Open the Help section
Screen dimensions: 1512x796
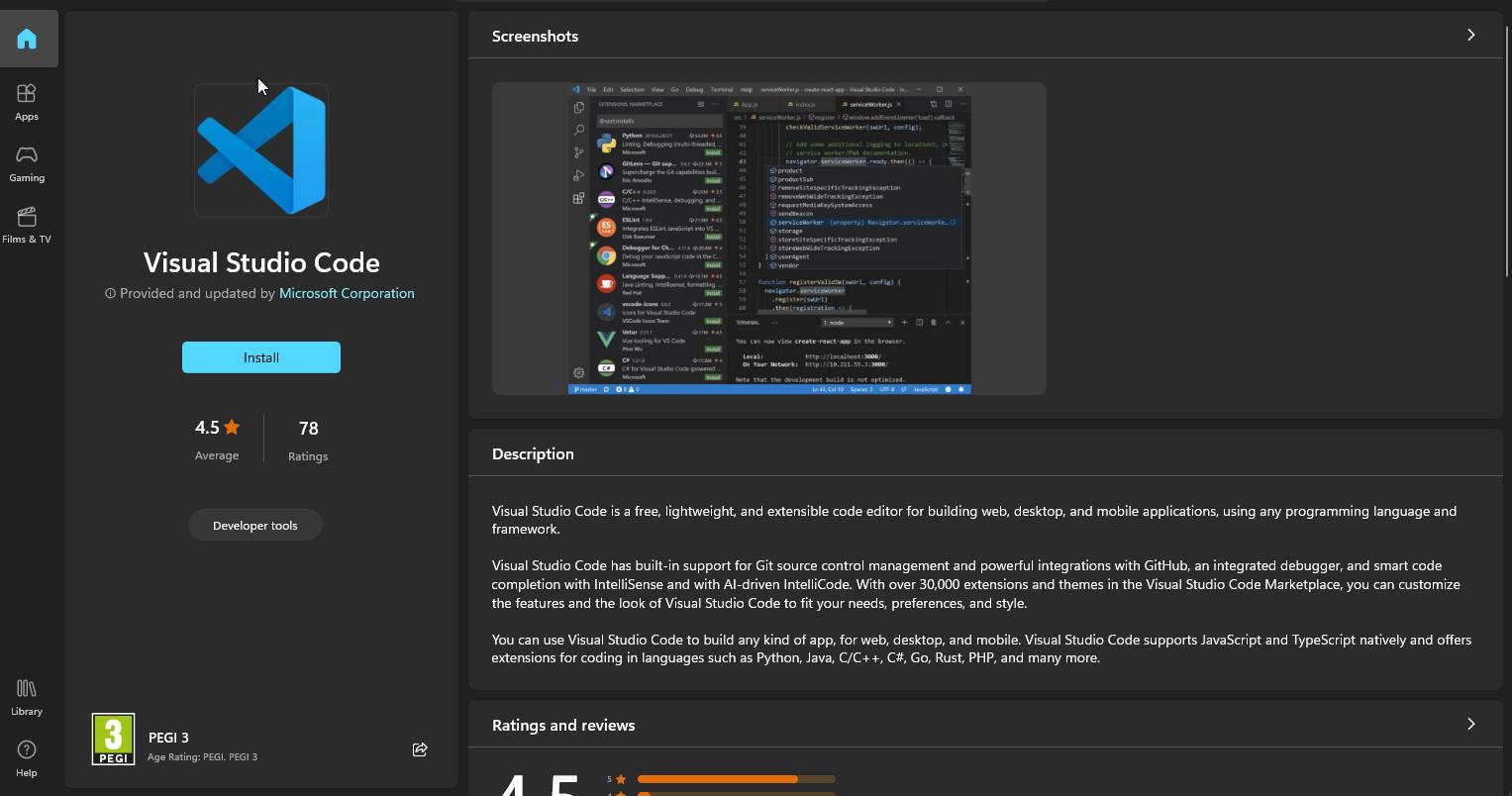click(x=27, y=758)
